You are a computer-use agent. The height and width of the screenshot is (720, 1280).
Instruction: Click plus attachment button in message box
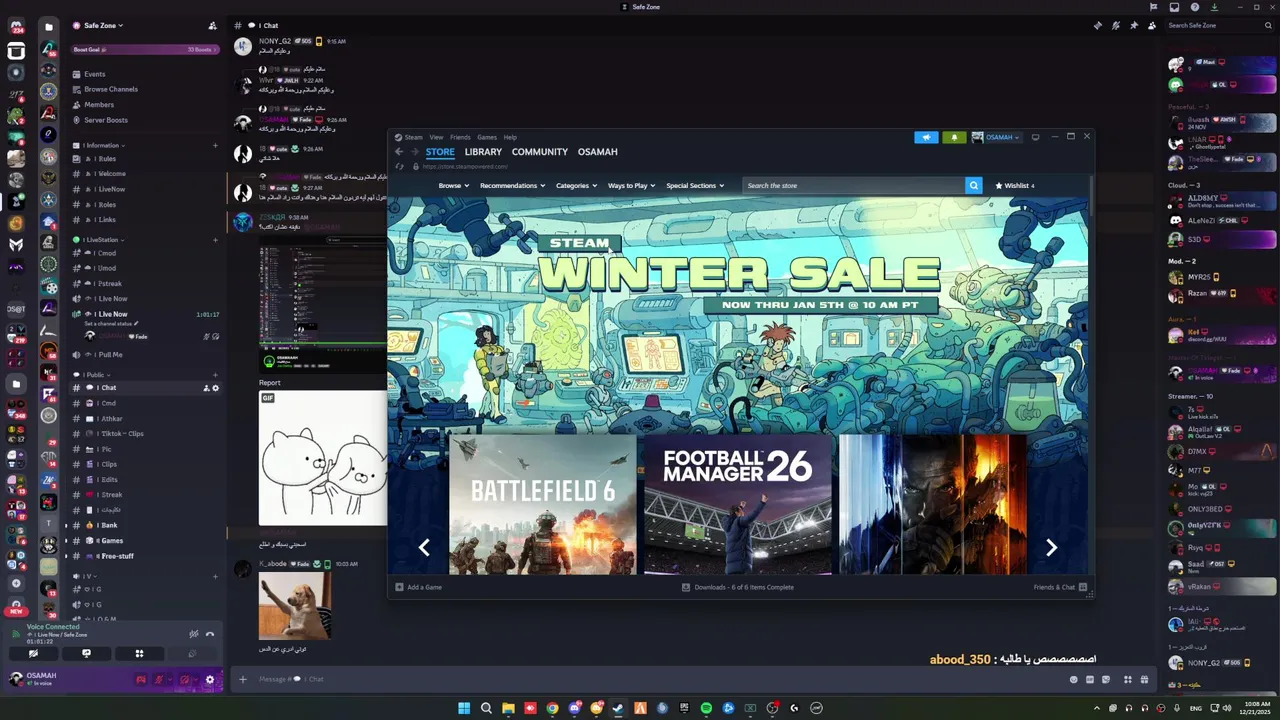[242, 679]
